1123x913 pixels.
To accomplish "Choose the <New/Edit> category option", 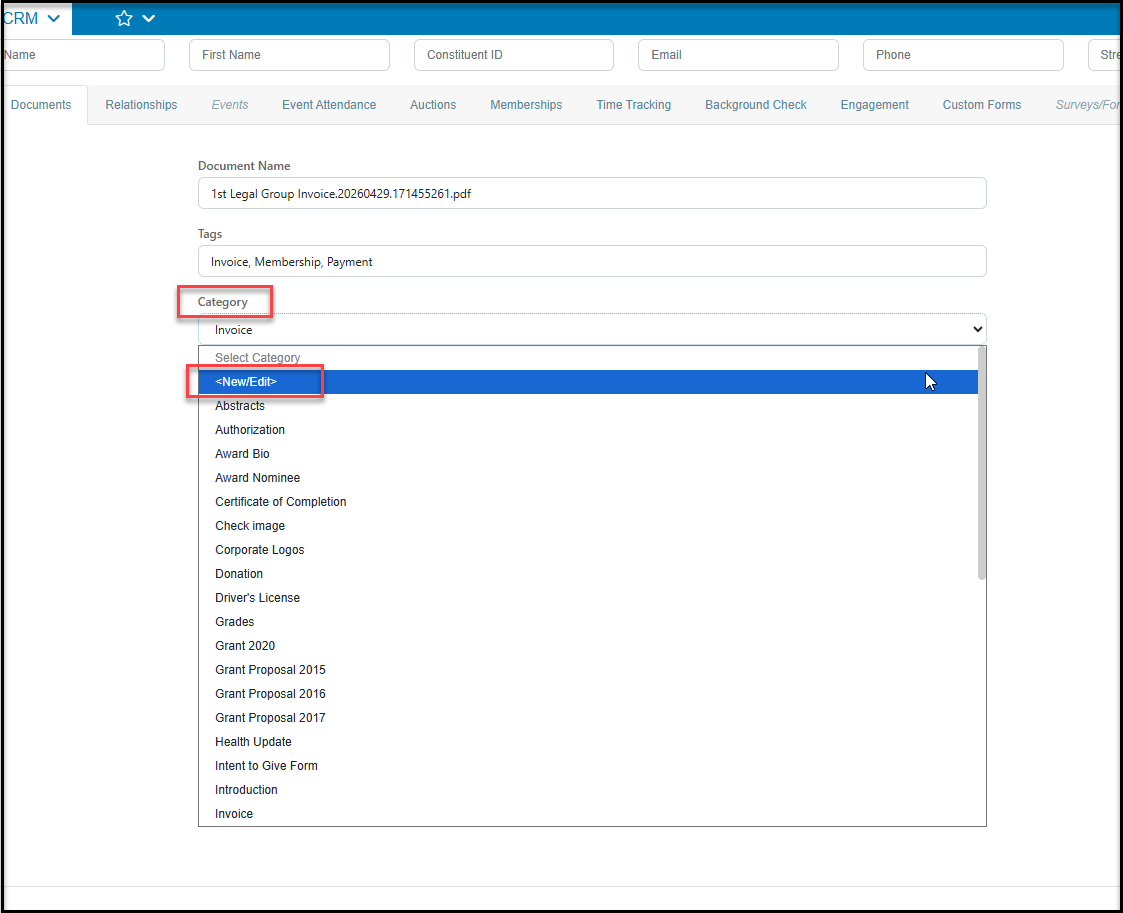I will [588, 382].
